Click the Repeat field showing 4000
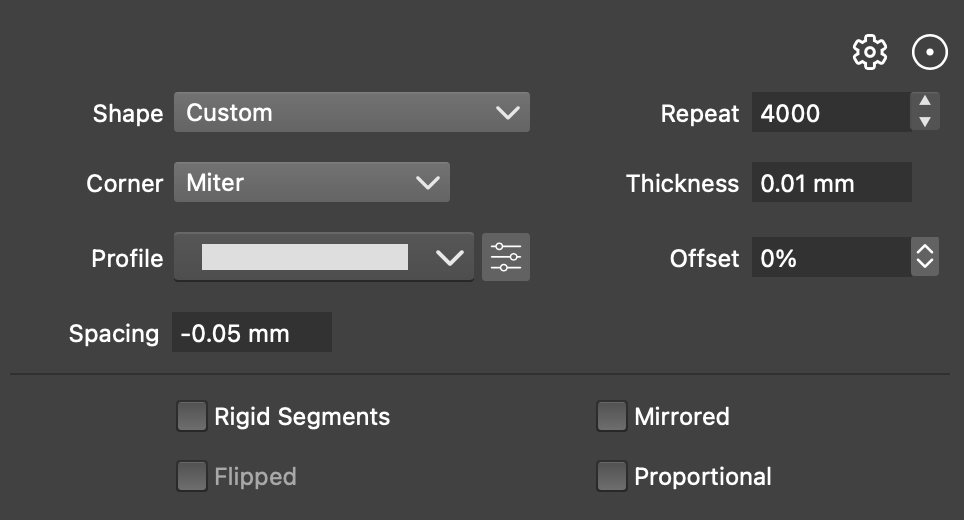964x520 pixels. pyautogui.click(x=831, y=112)
